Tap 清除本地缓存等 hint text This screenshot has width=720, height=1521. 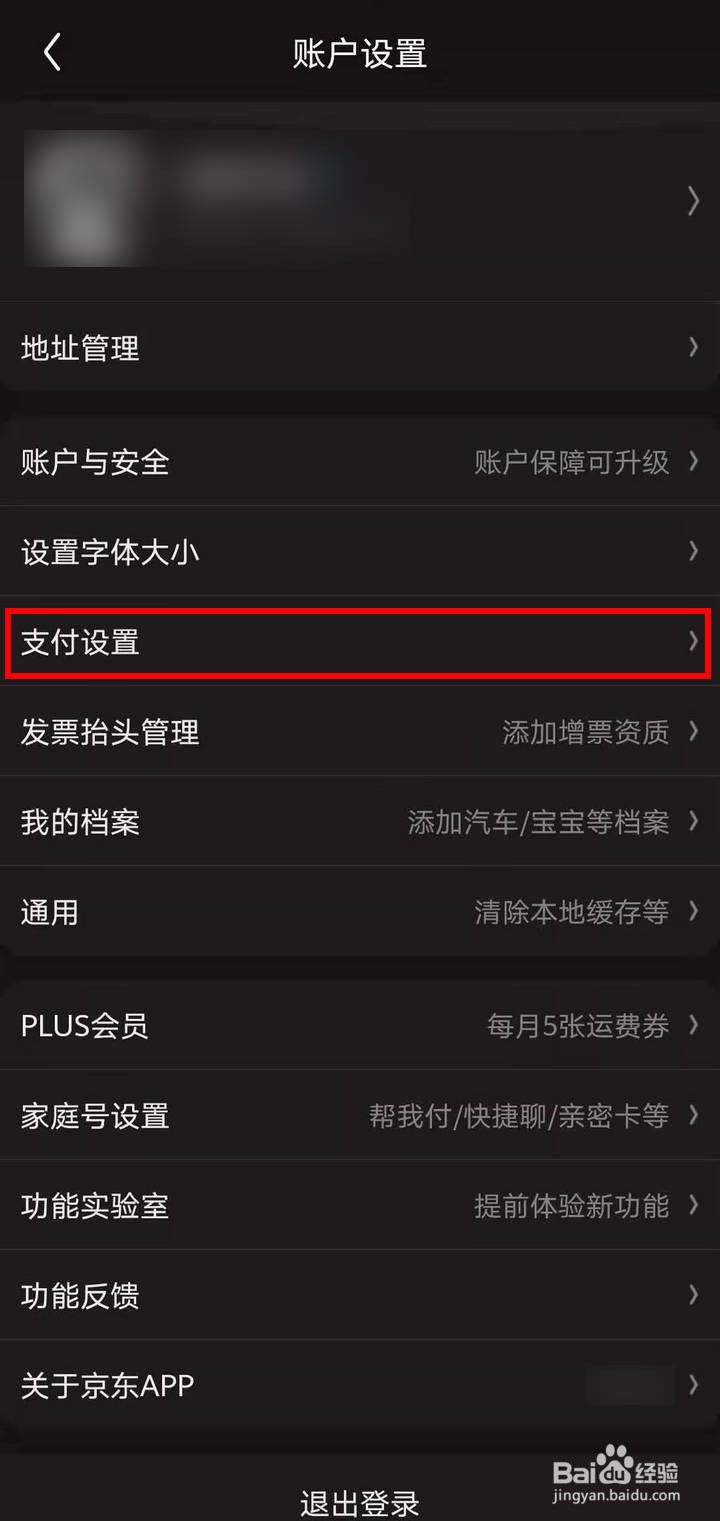click(x=571, y=912)
